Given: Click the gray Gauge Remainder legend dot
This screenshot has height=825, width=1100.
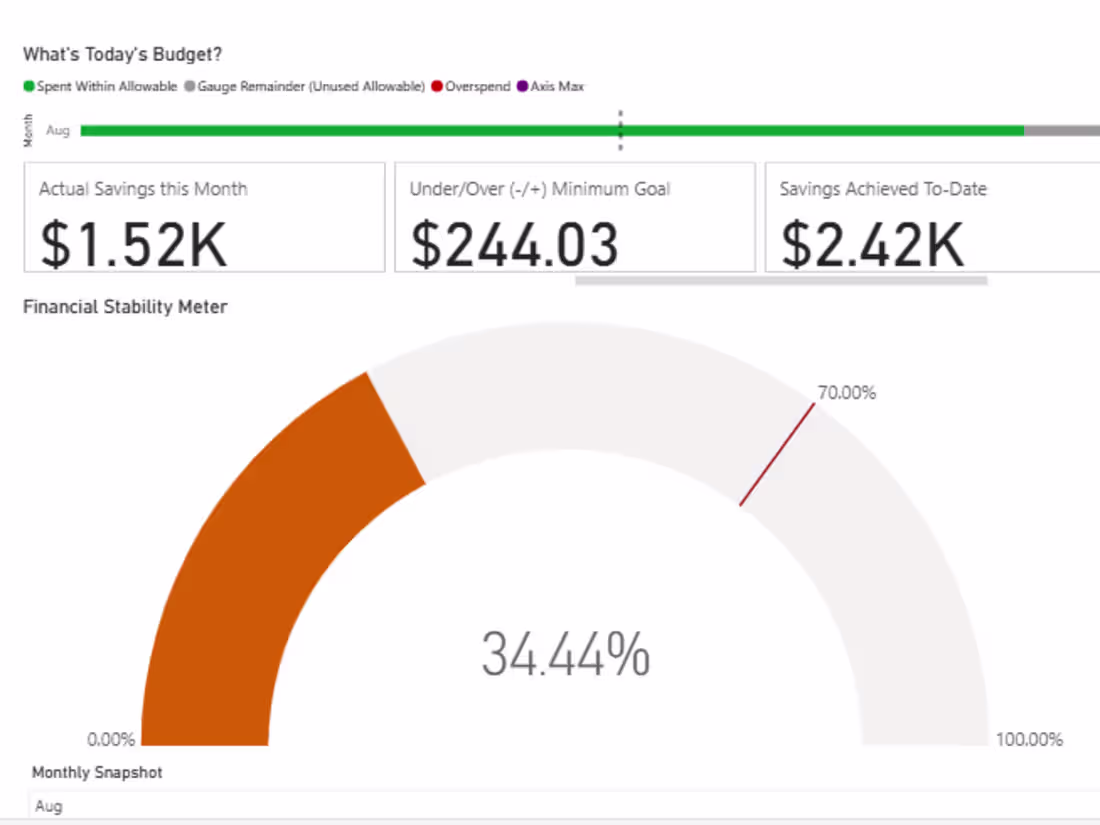Looking at the screenshot, I should [189, 86].
